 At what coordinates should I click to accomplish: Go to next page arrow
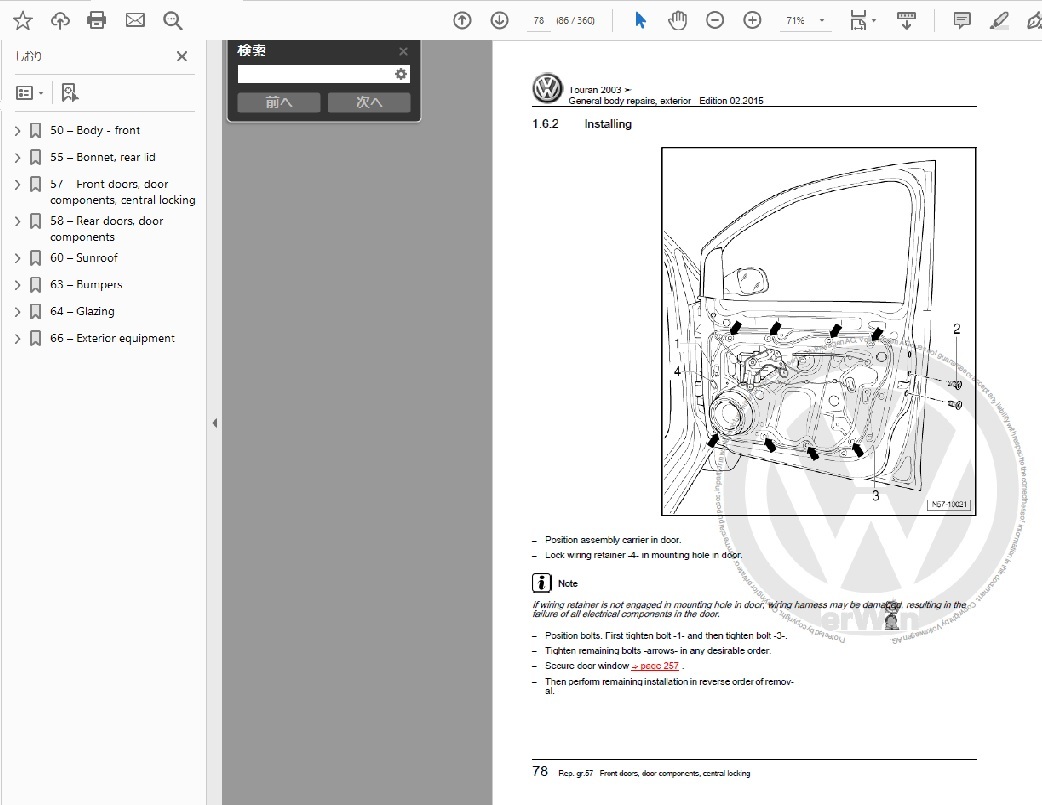click(x=499, y=20)
